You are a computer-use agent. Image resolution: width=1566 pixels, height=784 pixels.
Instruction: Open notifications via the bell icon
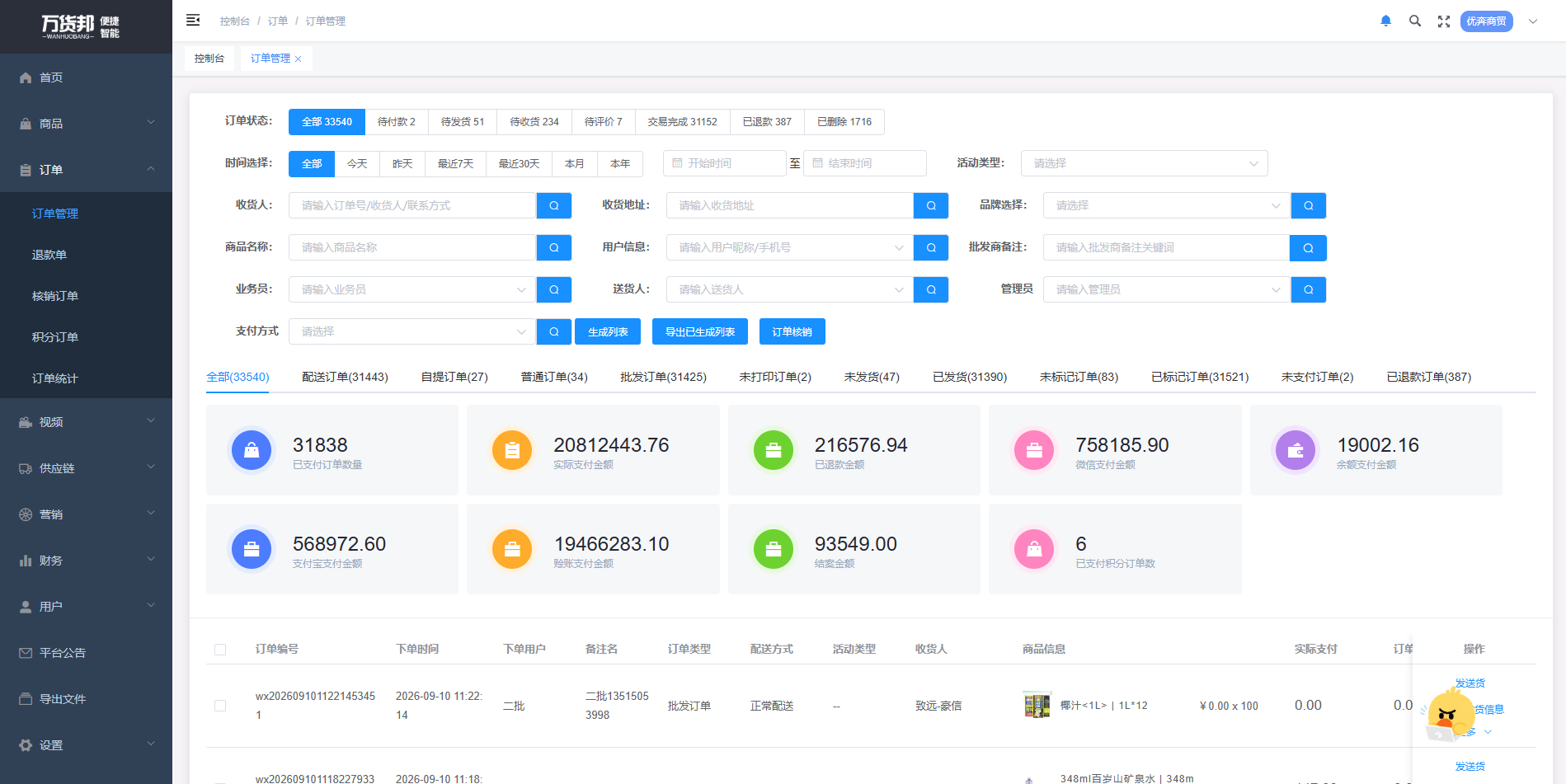(x=1386, y=21)
